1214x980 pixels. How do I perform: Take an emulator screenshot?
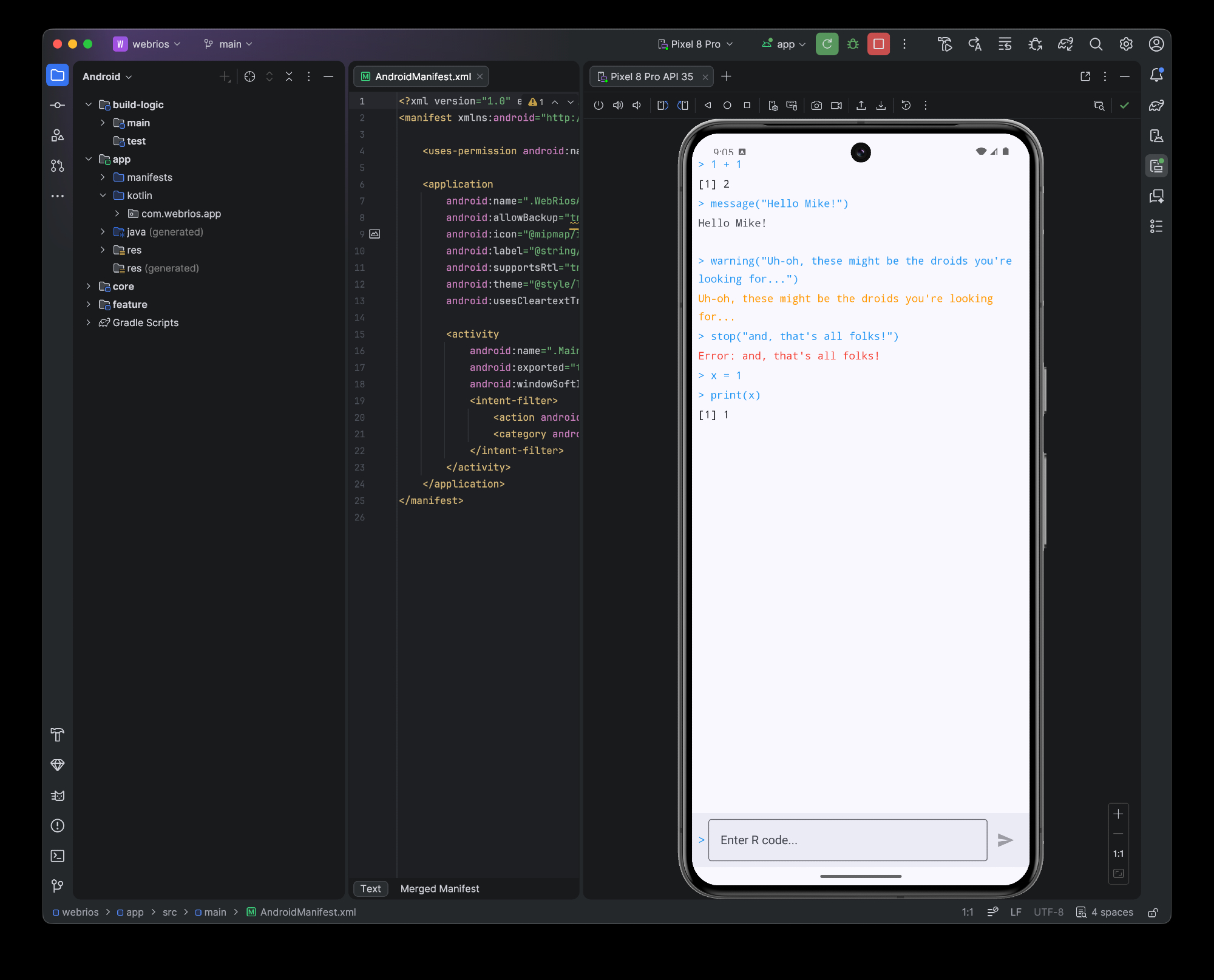(816, 106)
